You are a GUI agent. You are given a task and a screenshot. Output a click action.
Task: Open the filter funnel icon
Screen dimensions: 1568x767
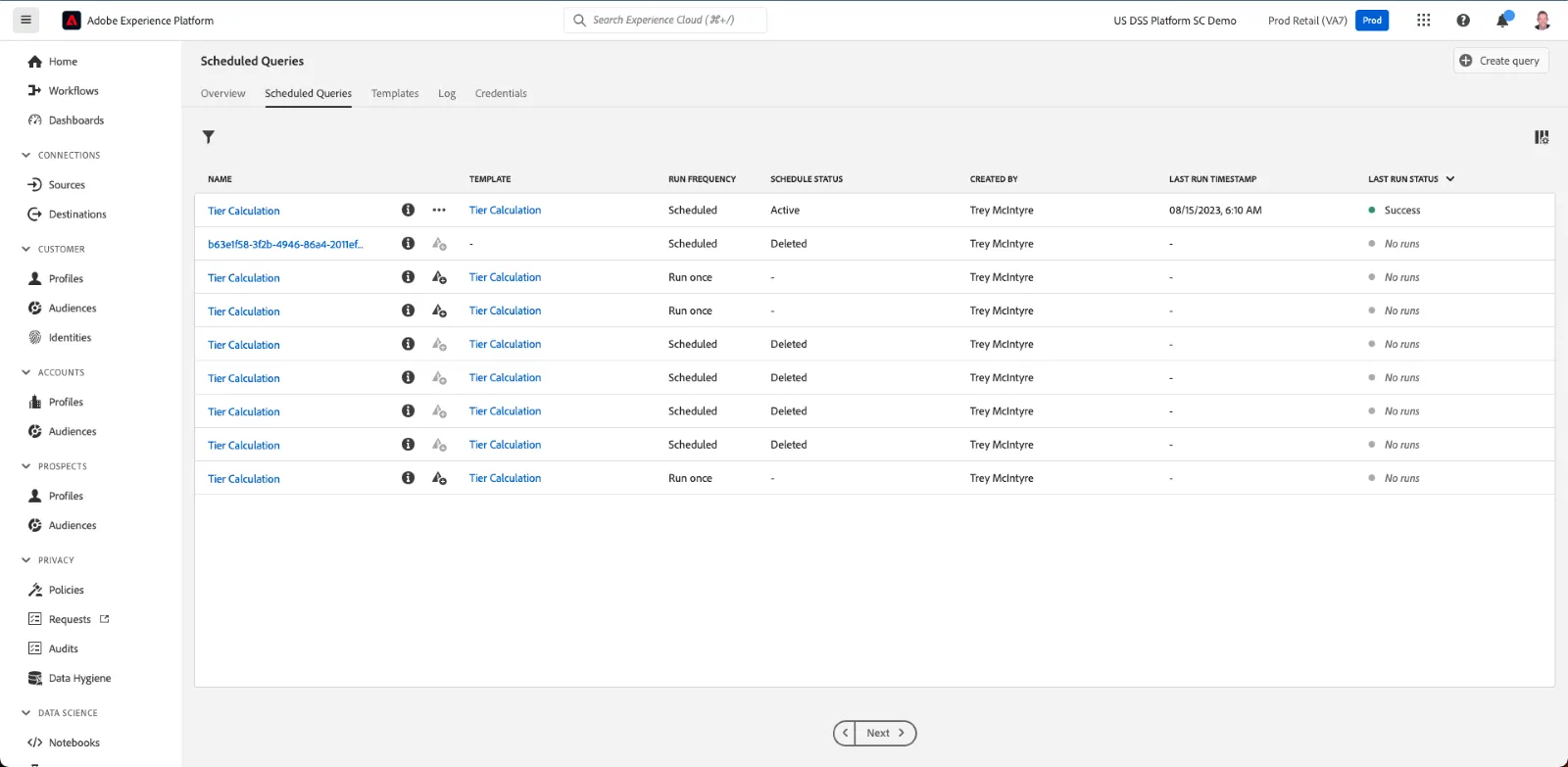[209, 137]
